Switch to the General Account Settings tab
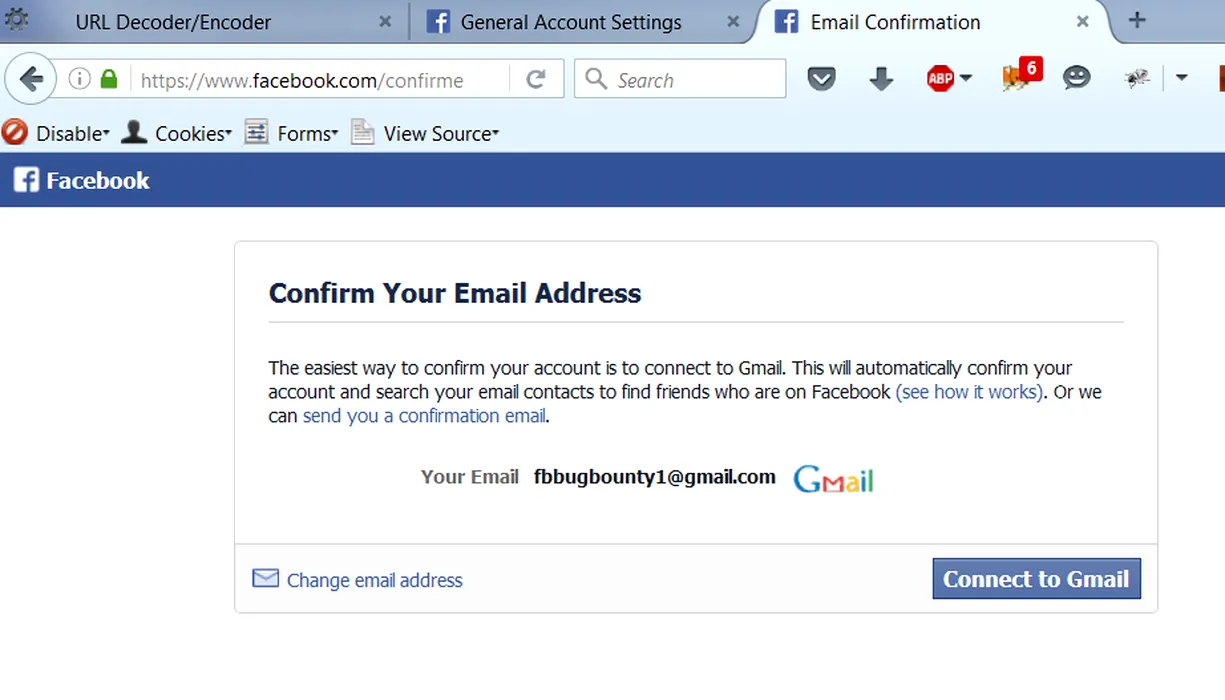Image resolution: width=1225 pixels, height=700 pixels. 570,22
